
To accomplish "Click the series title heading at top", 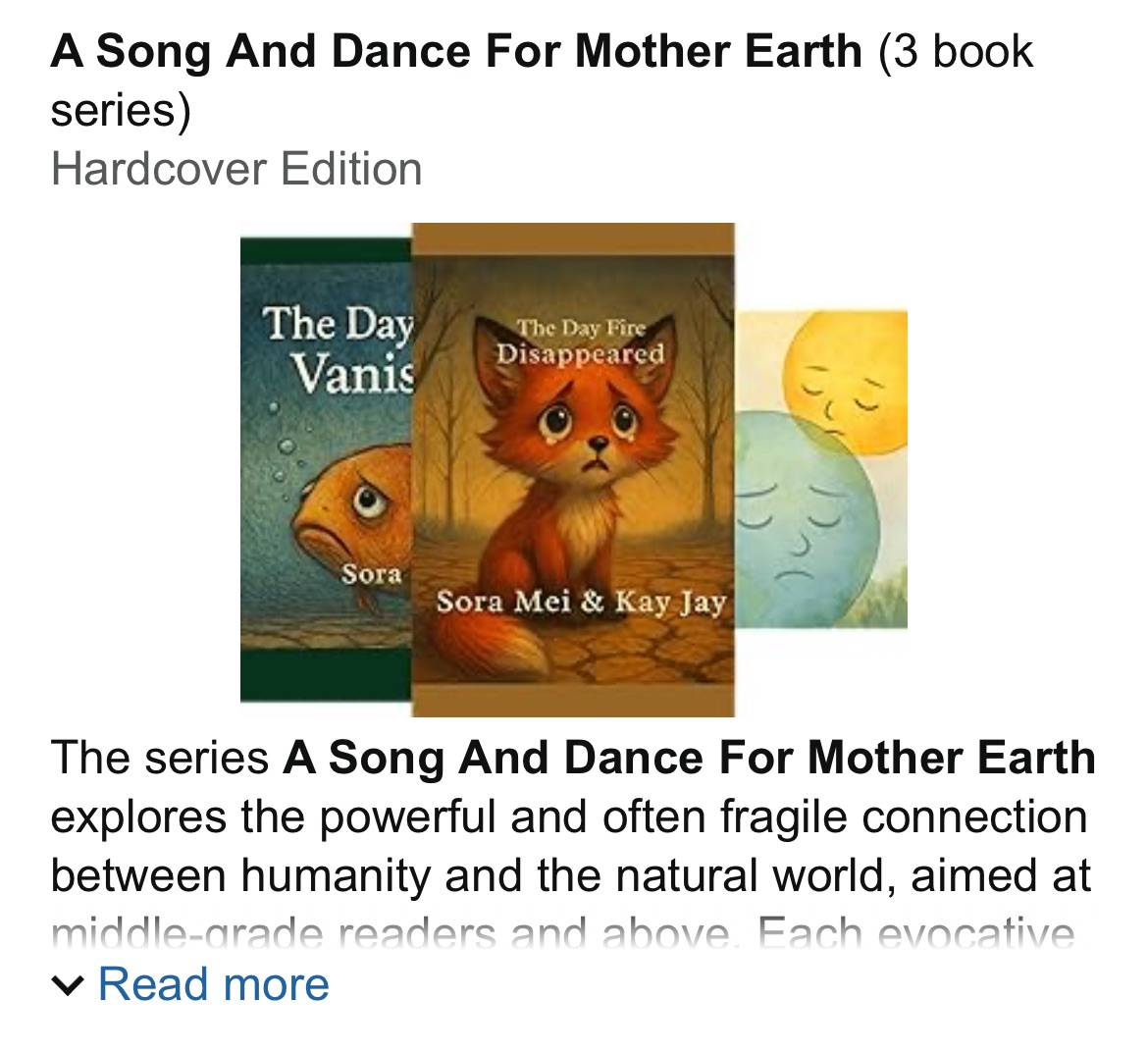I will pos(456,51).
